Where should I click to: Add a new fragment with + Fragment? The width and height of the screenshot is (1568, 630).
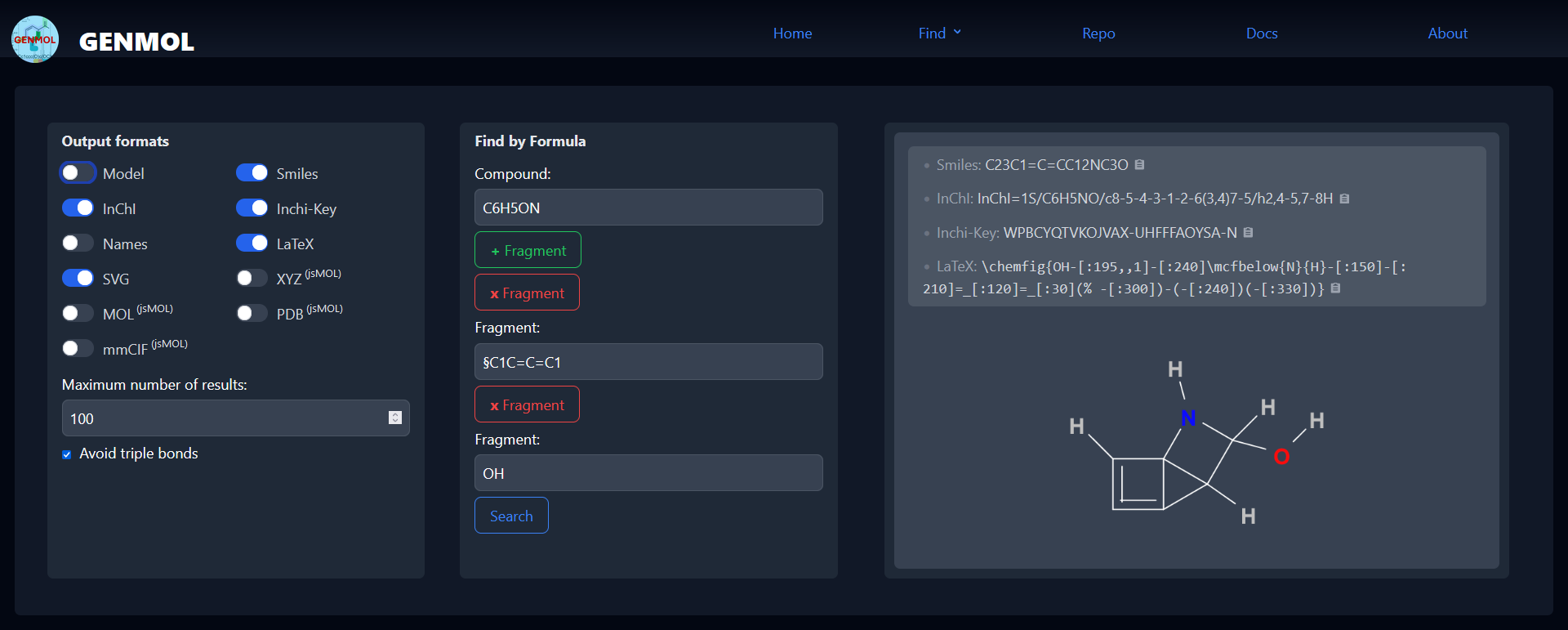click(528, 250)
